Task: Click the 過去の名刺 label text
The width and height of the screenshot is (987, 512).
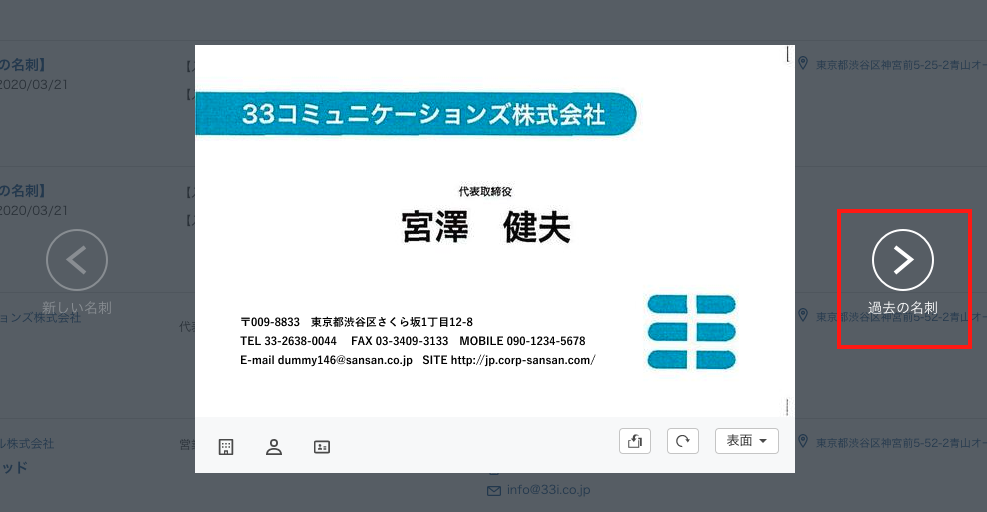Action: tap(903, 307)
